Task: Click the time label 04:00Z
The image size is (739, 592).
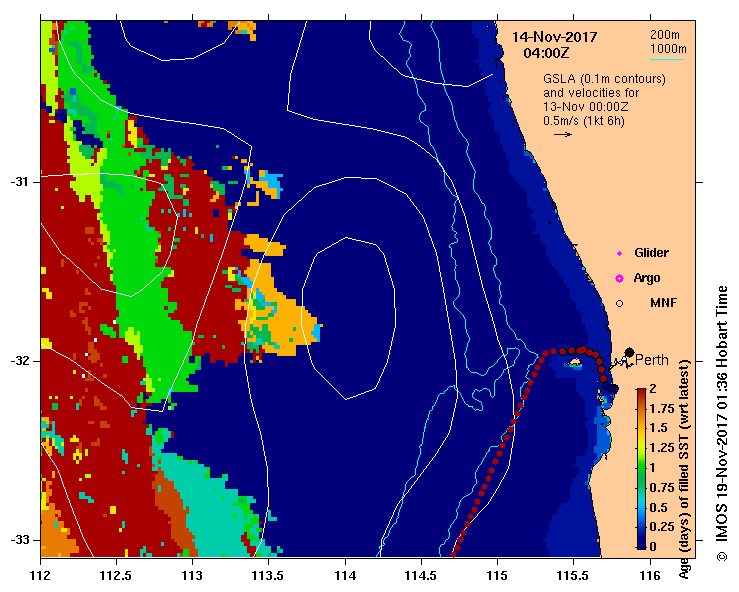Action: [546, 53]
